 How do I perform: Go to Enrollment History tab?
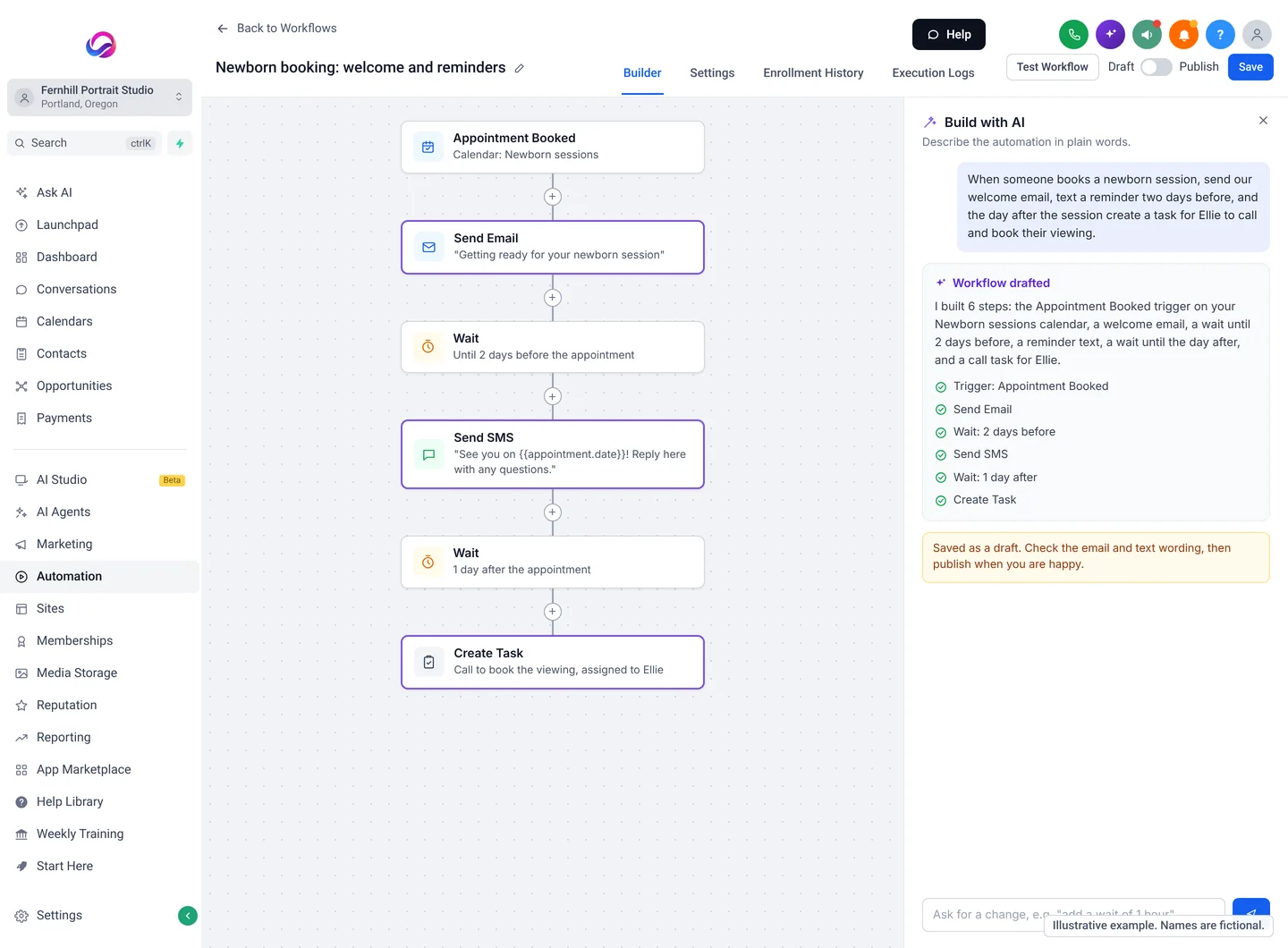coord(813,73)
